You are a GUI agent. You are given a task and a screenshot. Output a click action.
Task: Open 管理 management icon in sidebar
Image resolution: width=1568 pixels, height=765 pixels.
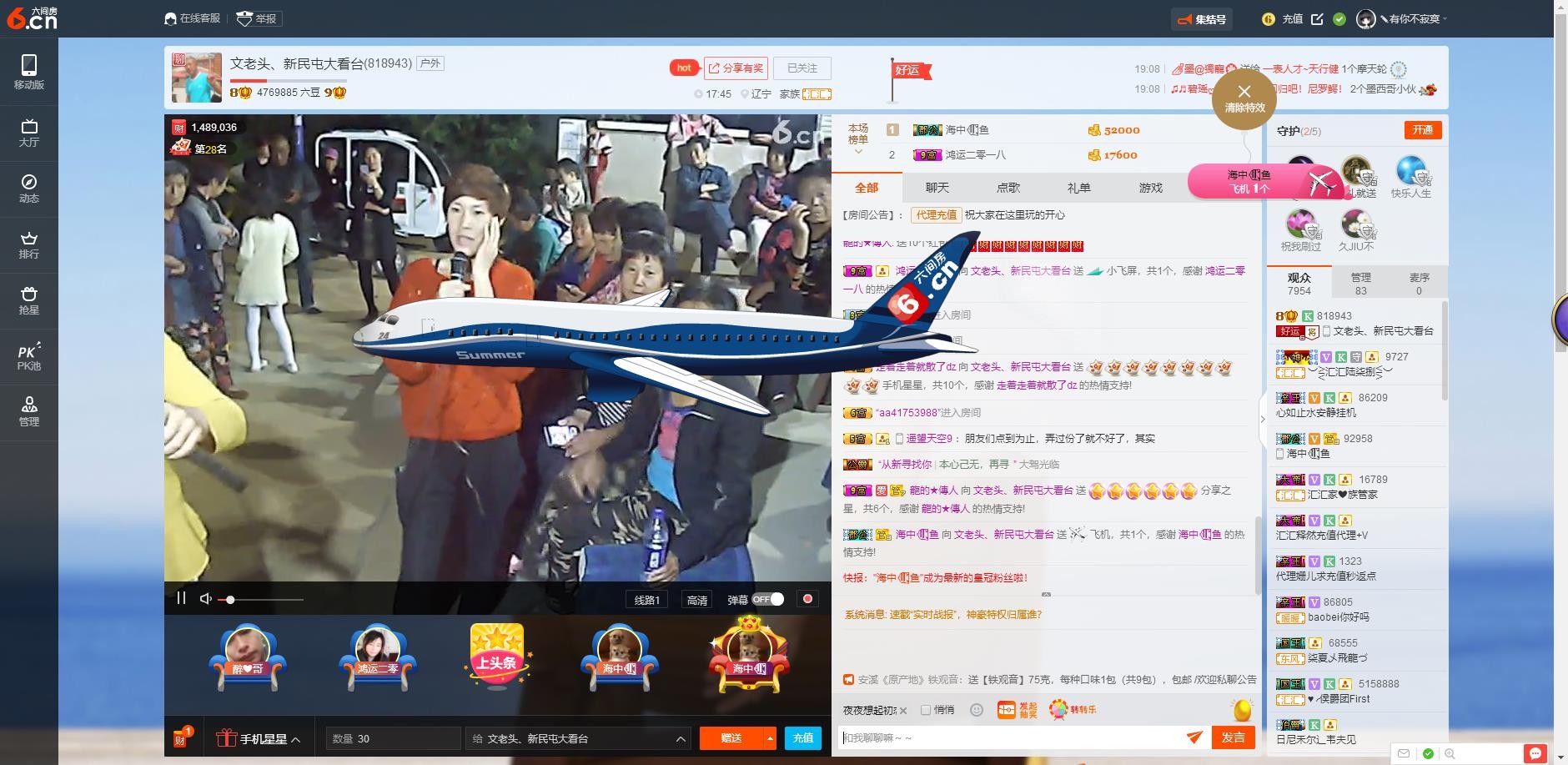tap(29, 412)
